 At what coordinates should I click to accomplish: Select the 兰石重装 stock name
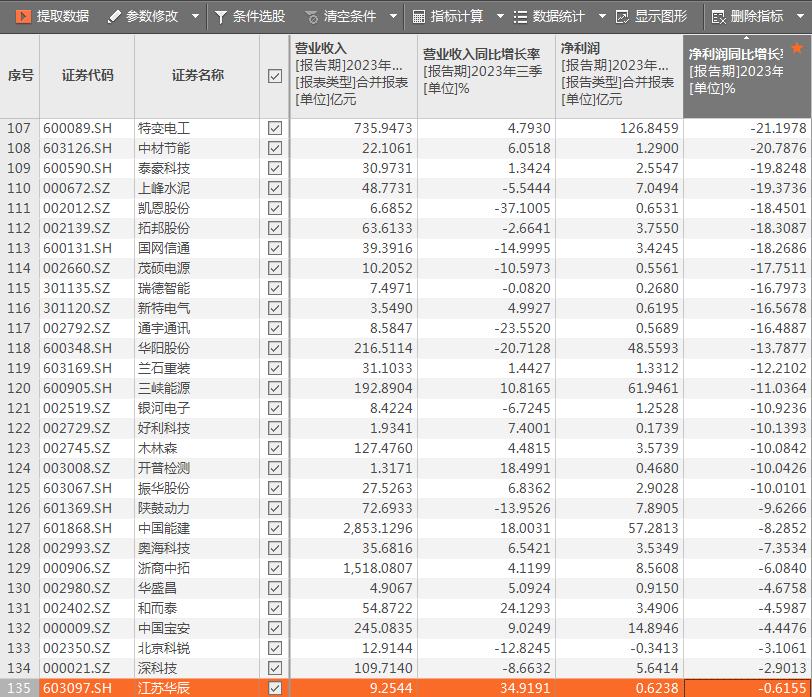tap(164, 368)
